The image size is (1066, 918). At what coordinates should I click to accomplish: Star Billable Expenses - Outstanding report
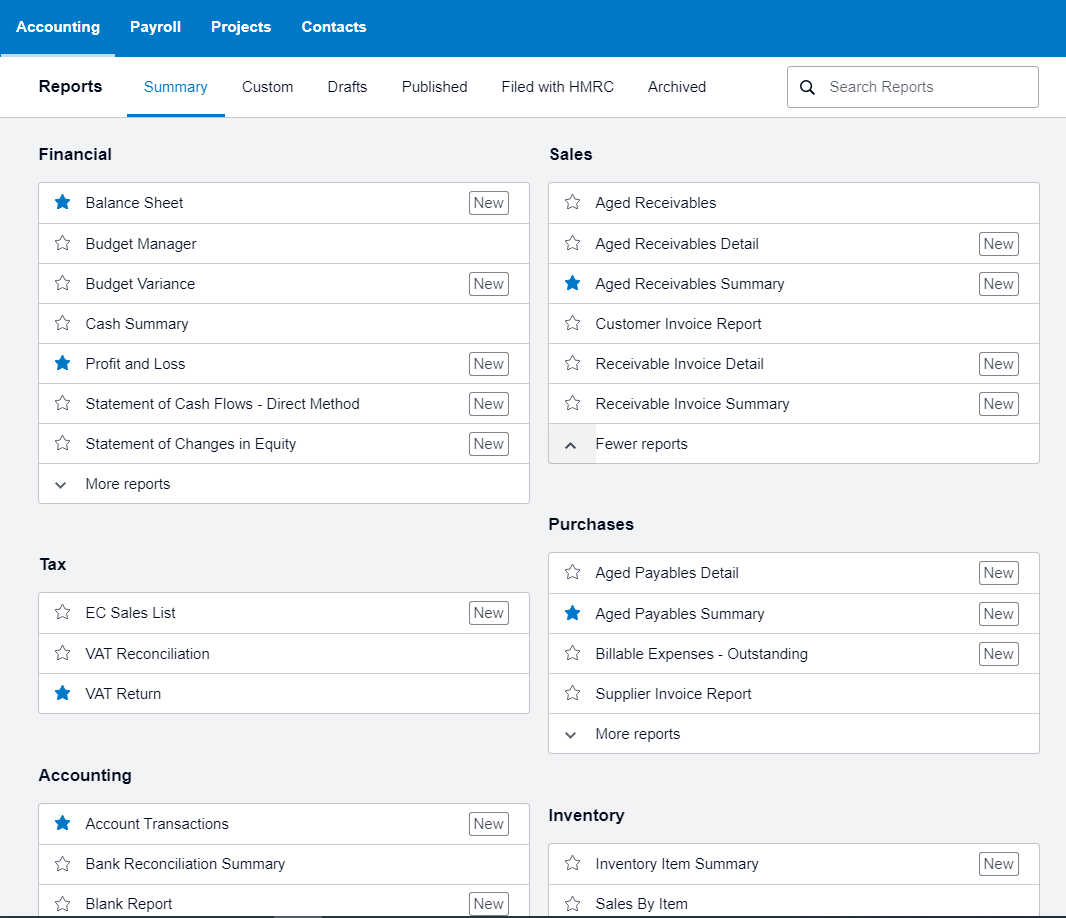[572, 653]
